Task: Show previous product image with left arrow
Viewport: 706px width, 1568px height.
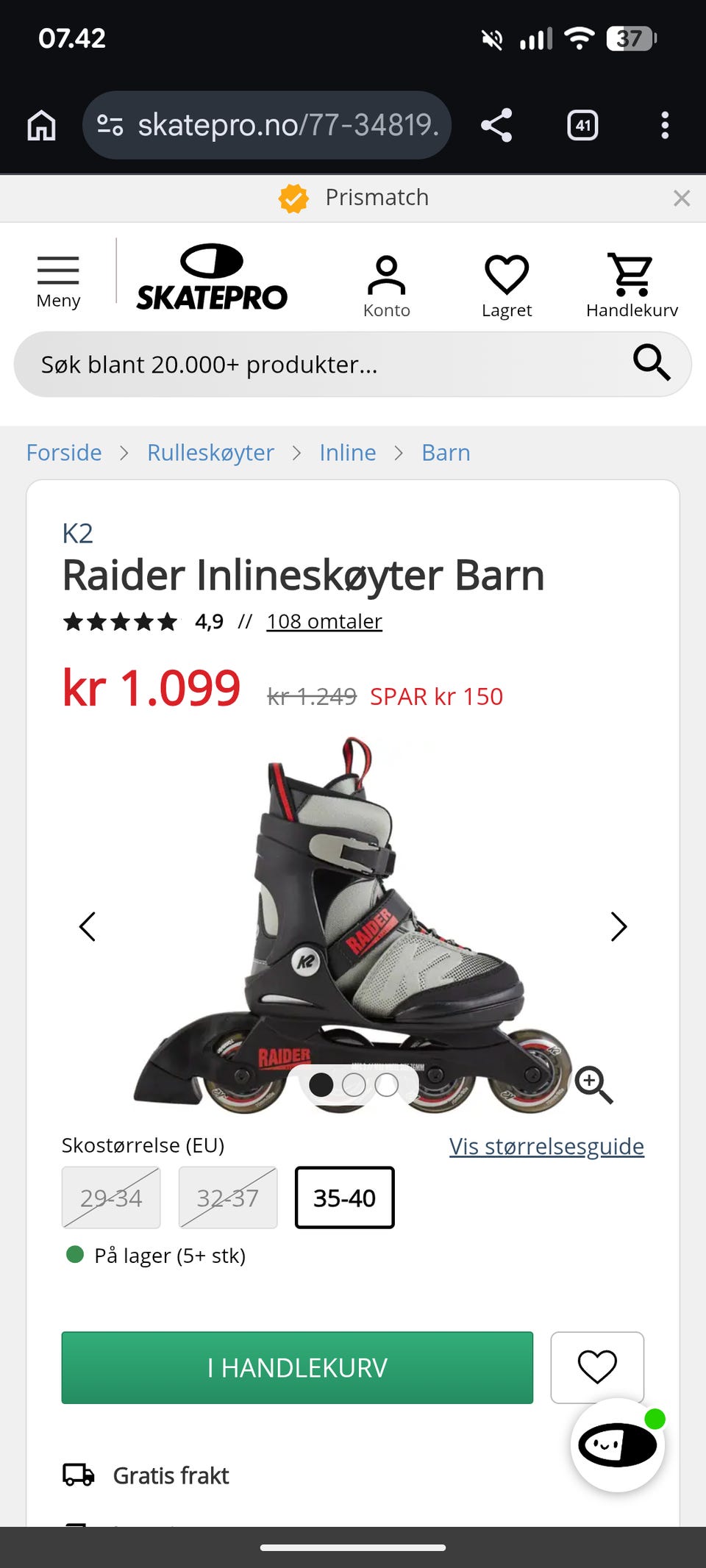Action: [x=88, y=926]
